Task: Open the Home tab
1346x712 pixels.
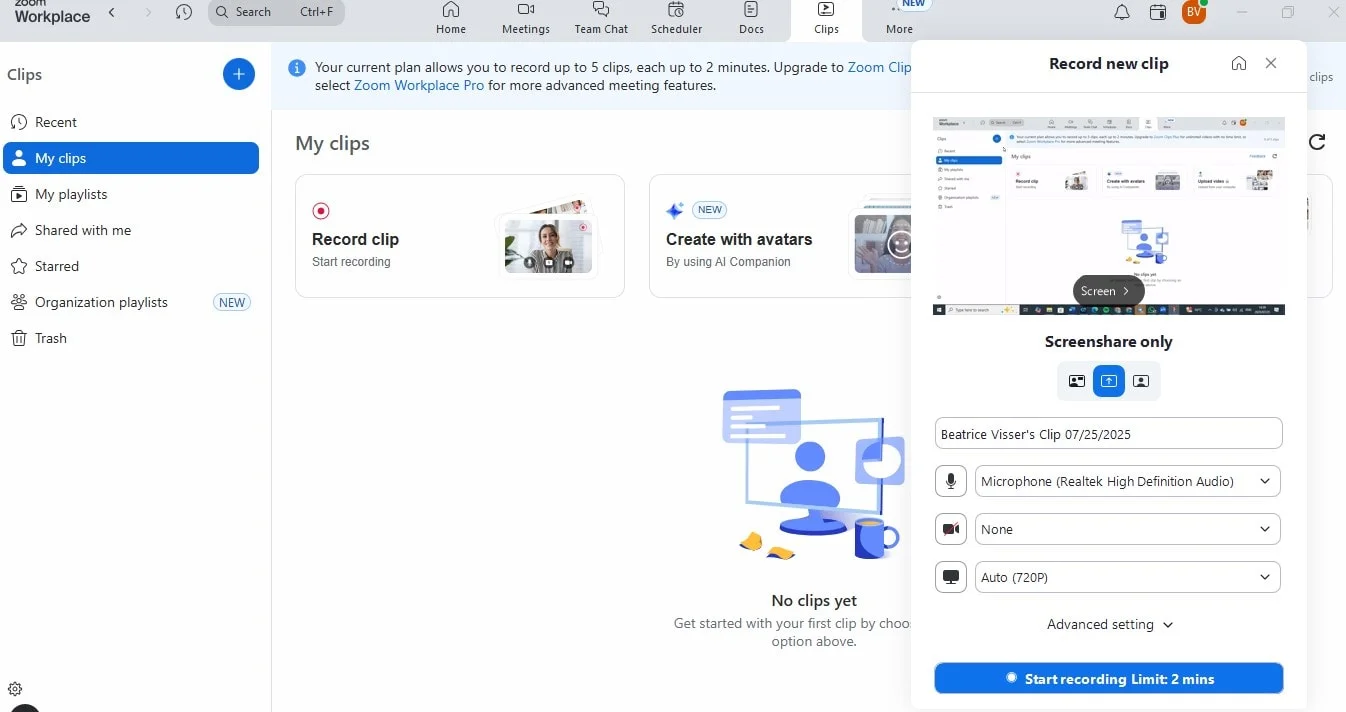Action: [x=451, y=19]
